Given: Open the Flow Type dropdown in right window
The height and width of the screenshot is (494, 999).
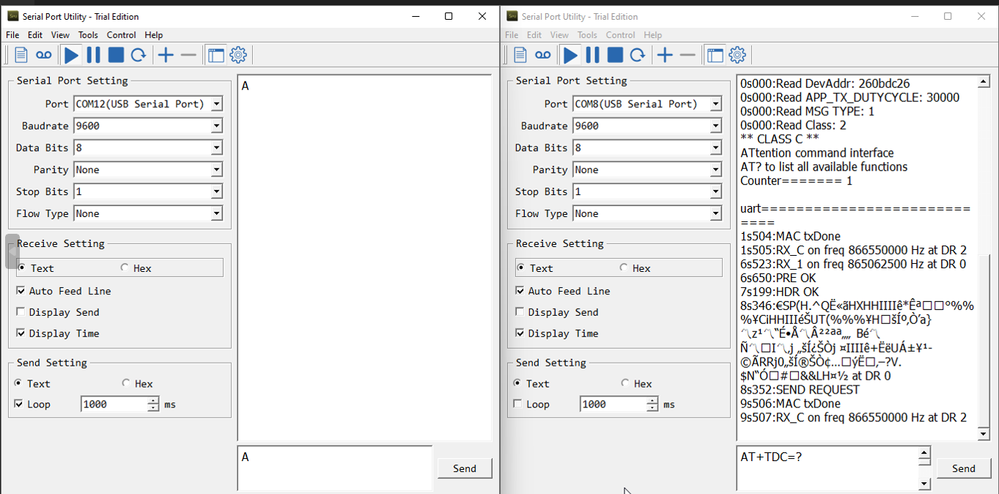Looking at the screenshot, I should pyautogui.click(x=716, y=214).
